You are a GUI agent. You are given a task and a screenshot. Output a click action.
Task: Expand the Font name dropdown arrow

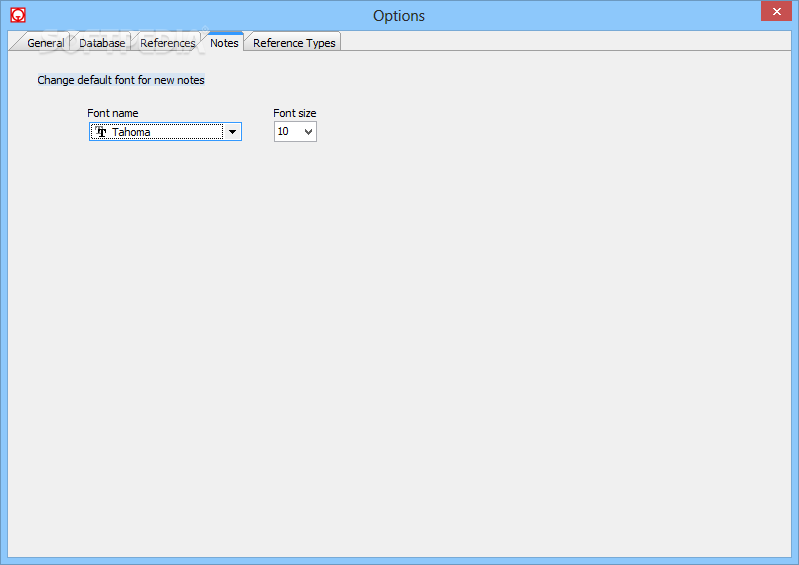click(232, 132)
